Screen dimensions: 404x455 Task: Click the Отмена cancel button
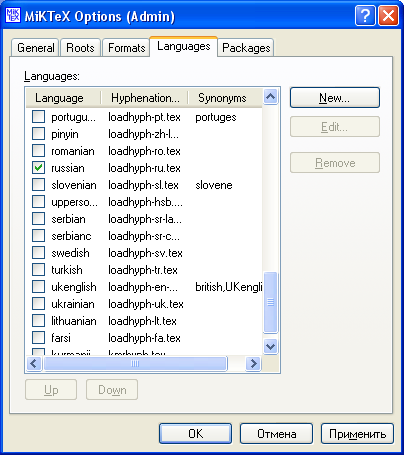point(276,434)
